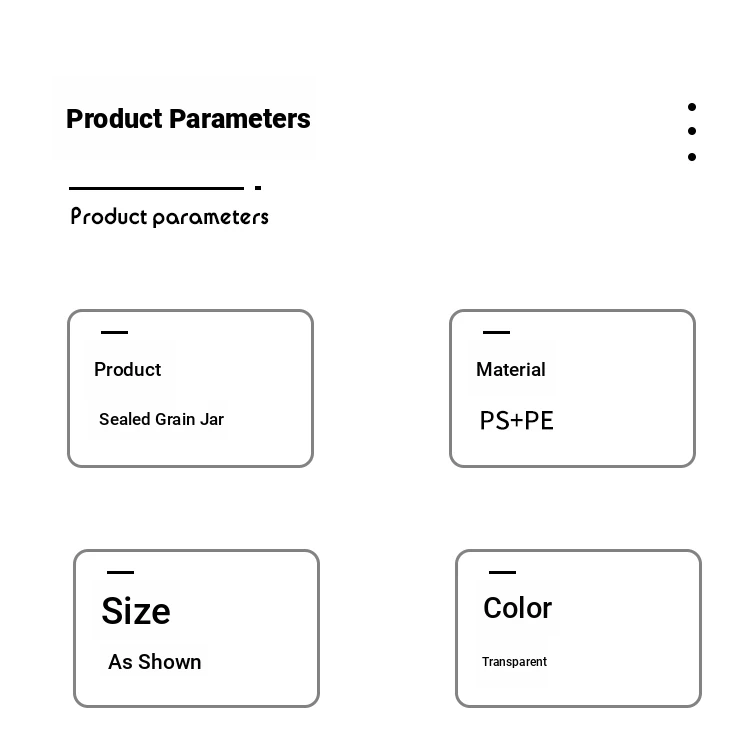Image resolution: width=750 pixels, height=746 pixels.
Task: Click the PS+PE material value
Action: coord(517,421)
